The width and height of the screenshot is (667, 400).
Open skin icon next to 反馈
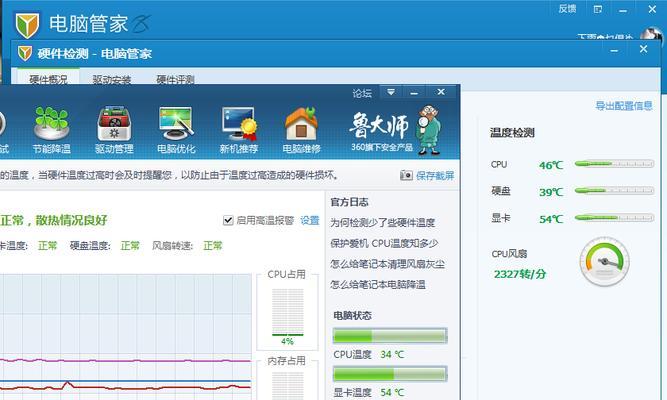click(598, 9)
